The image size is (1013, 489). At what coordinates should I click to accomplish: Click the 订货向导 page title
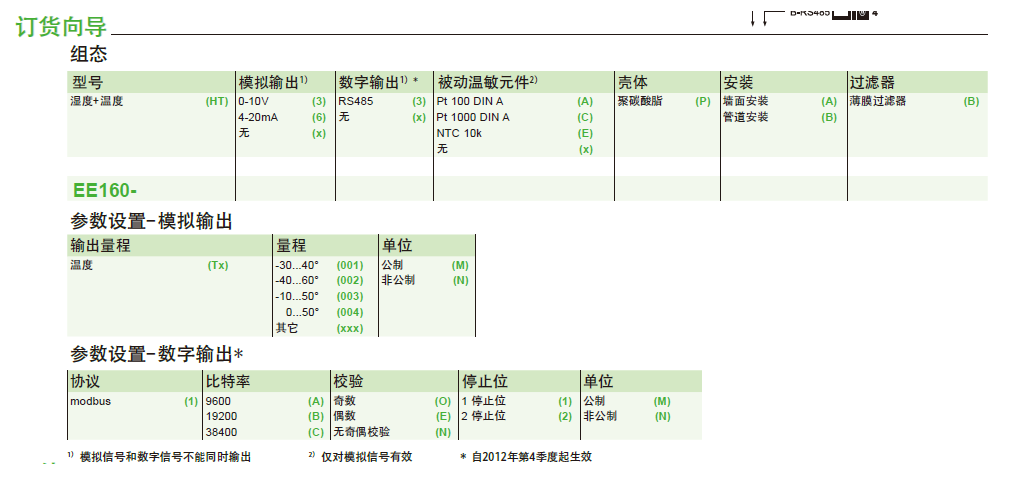tap(61, 26)
